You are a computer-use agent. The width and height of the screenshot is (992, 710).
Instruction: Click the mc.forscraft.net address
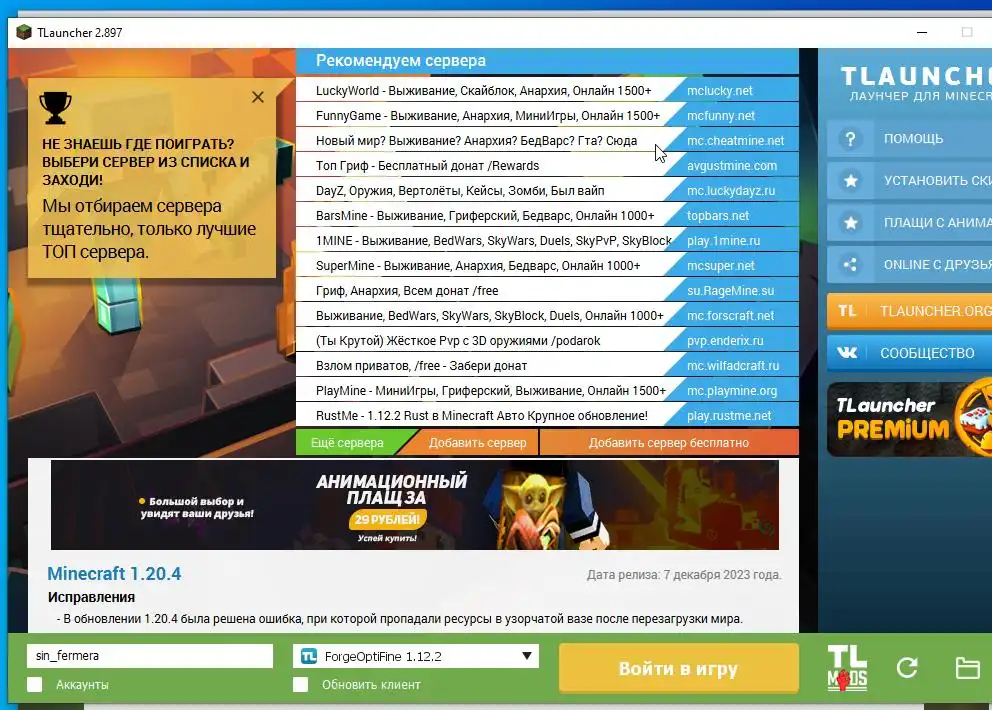730,316
